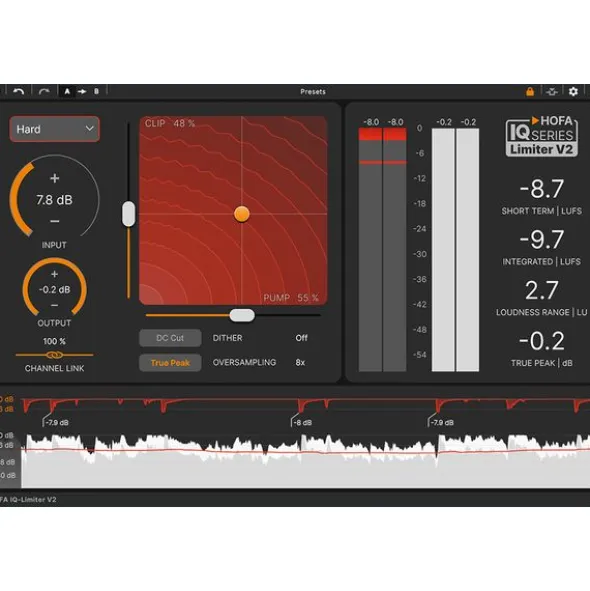The image size is (590, 591).
Task: Click the icon left of settings gear
Action: pyautogui.click(x=552, y=92)
